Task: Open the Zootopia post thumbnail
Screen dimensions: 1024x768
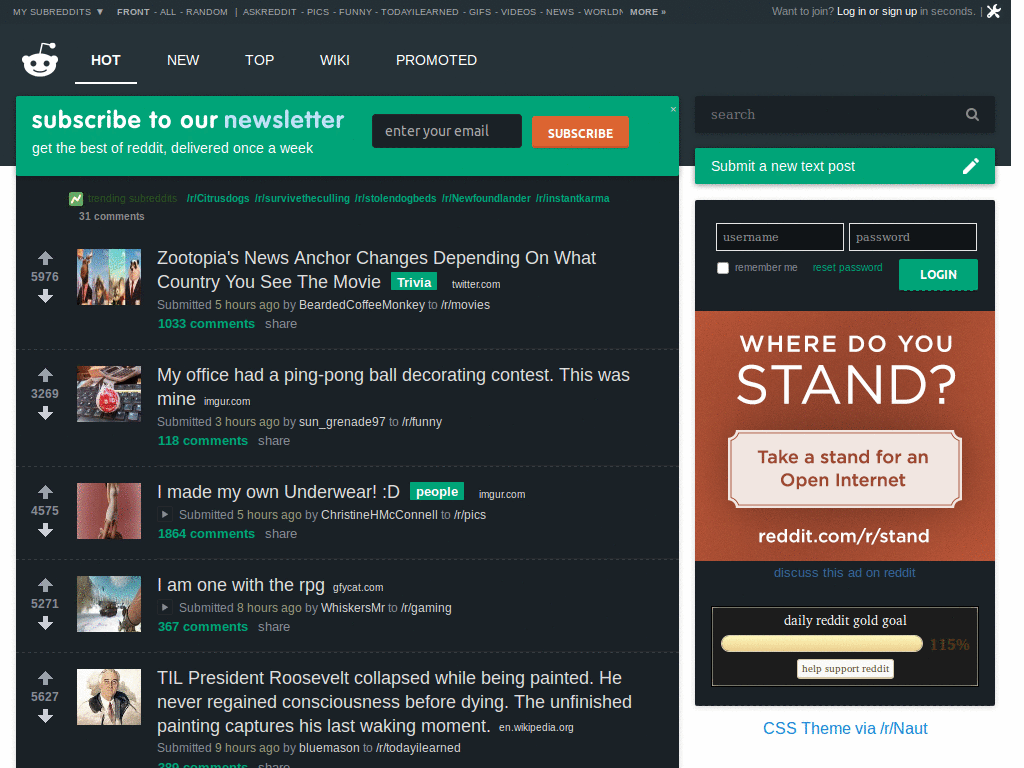Action: (109, 277)
